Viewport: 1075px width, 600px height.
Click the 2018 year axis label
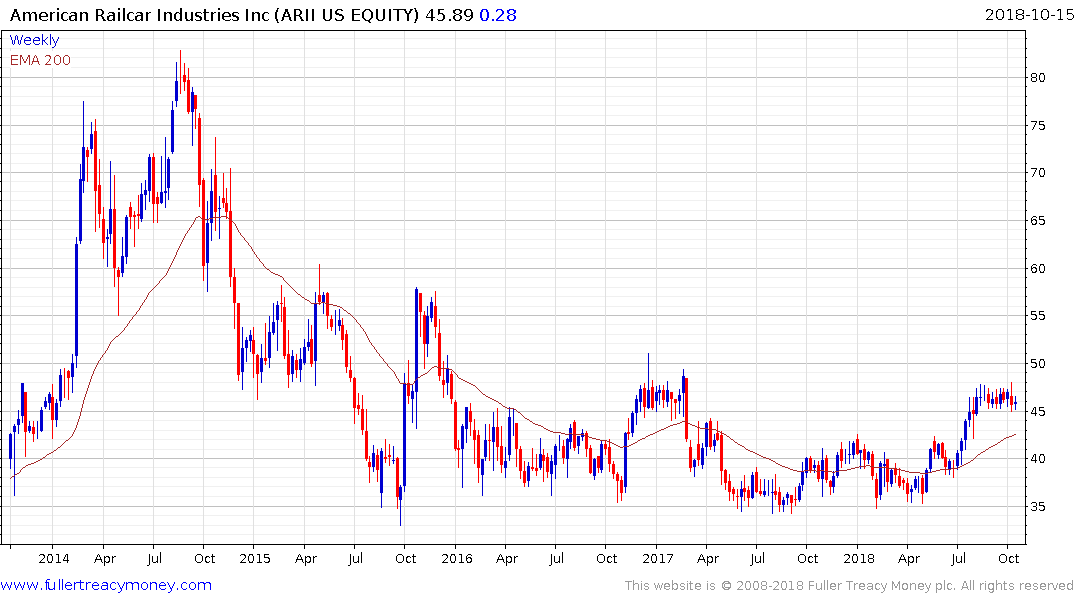[859, 558]
